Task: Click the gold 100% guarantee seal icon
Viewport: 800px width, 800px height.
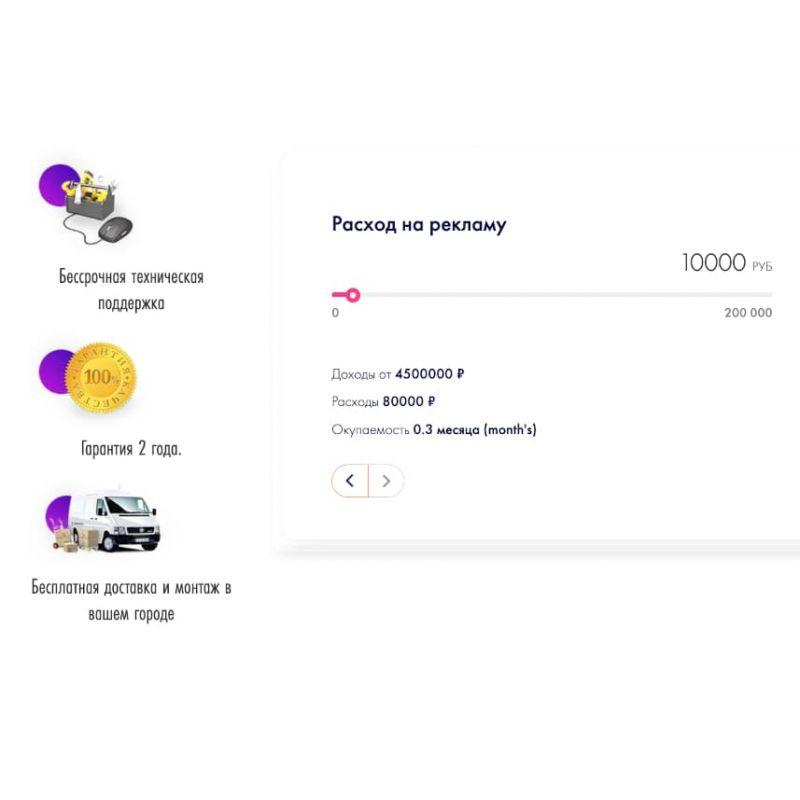Action: 101,378
